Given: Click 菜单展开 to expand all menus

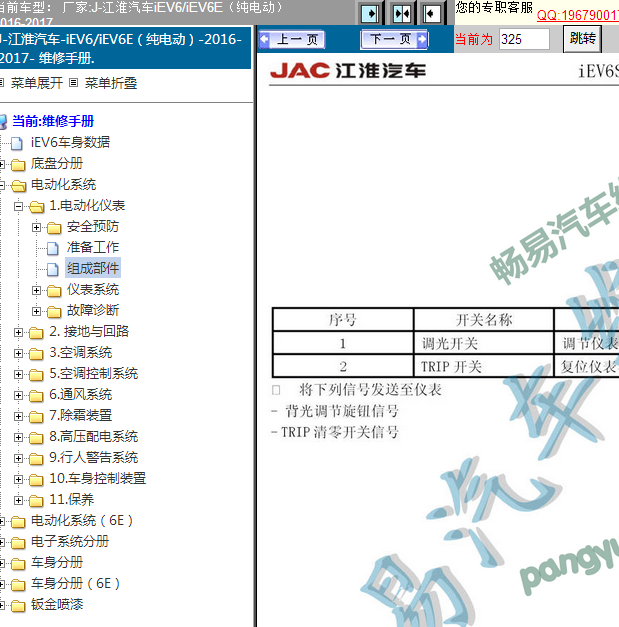Looking at the screenshot, I should pyautogui.click(x=36, y=83).
